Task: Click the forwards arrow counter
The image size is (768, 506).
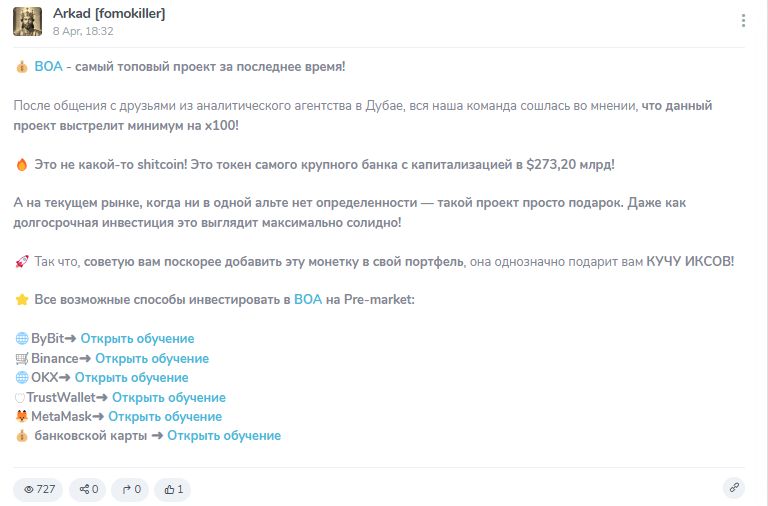Action: pos(130,489)
